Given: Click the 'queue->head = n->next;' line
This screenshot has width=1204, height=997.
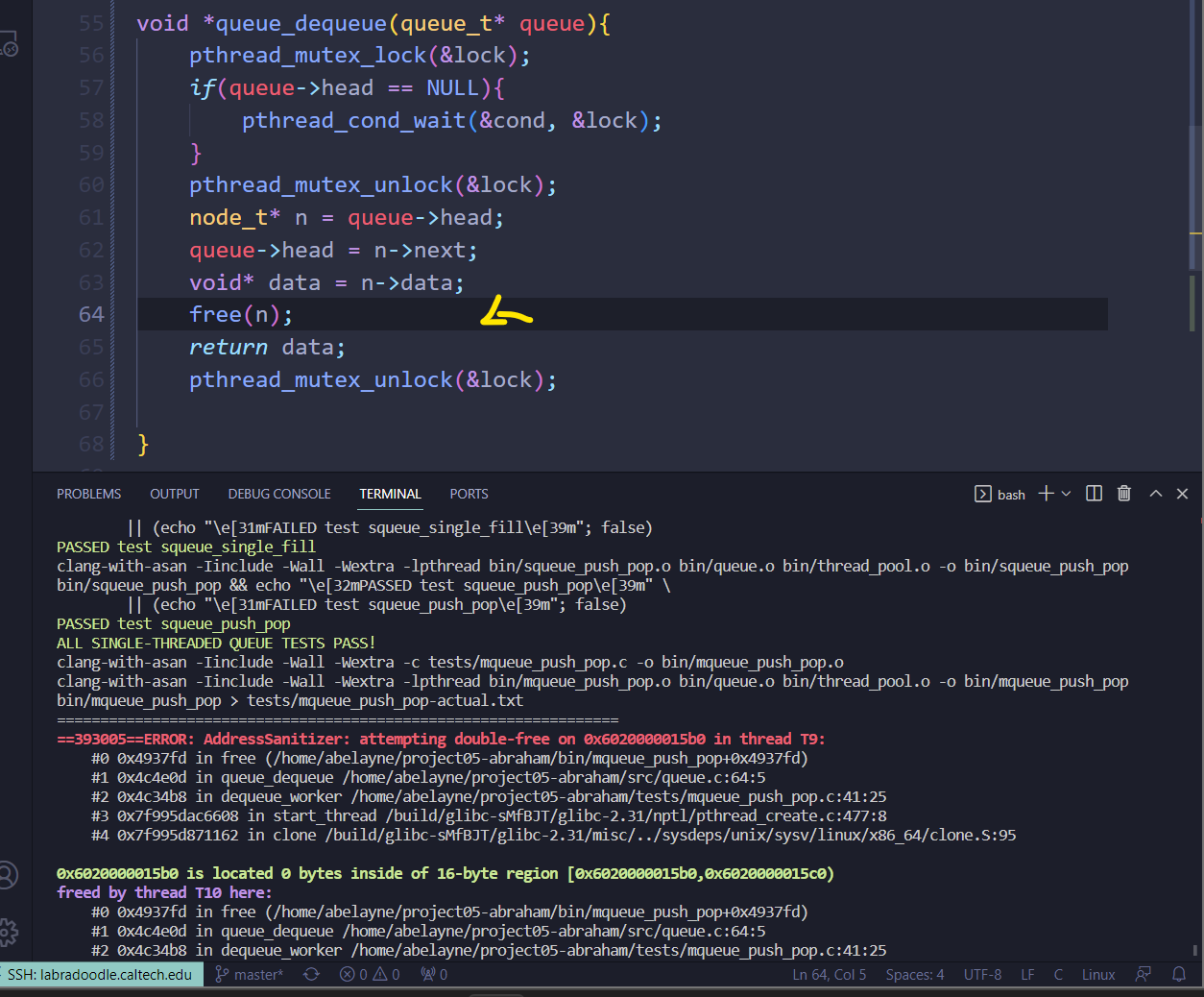Looking at the screenshot, I should coord(333,250).
